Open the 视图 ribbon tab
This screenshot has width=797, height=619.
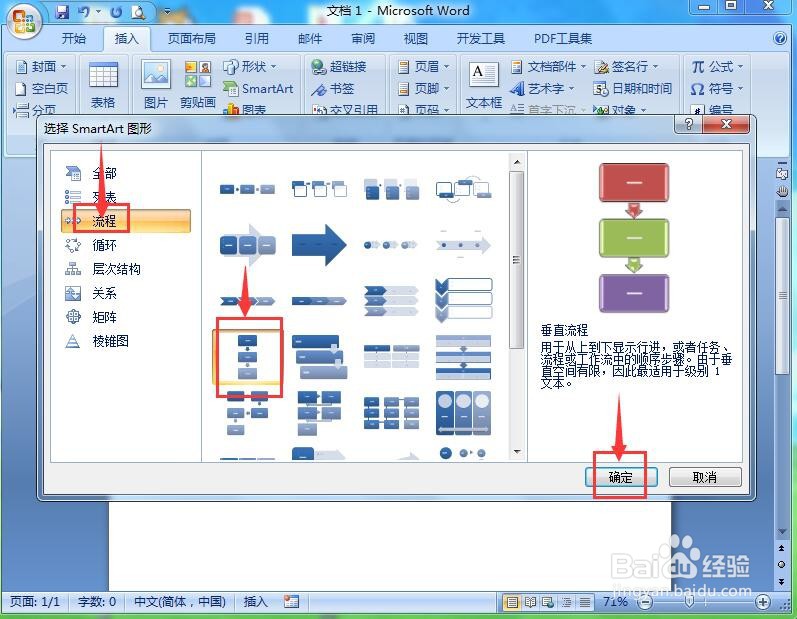pos(416,39)
